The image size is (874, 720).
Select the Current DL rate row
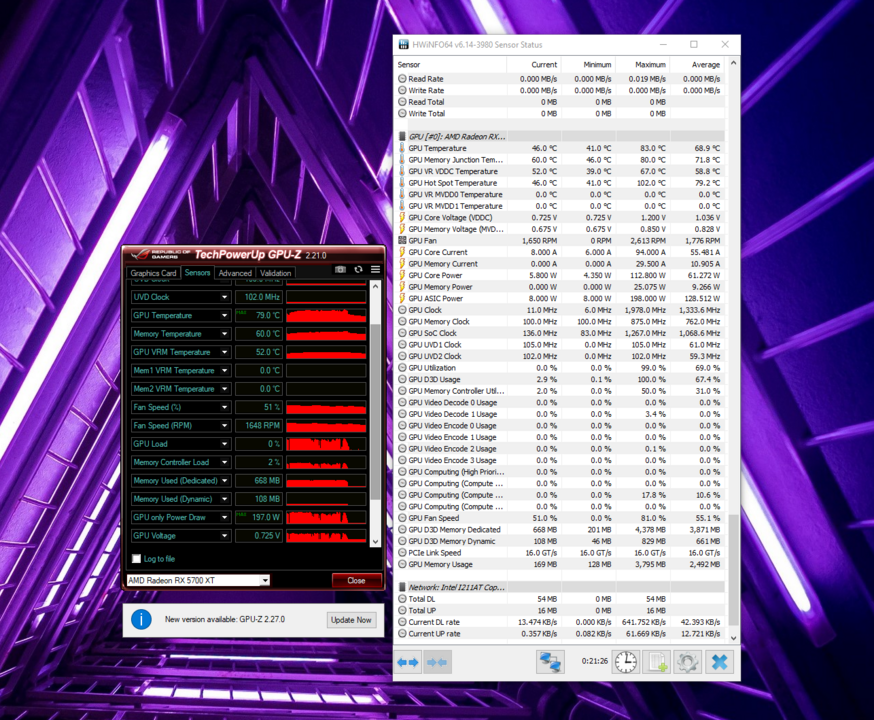pyautogui.click(x=560, y=622)
